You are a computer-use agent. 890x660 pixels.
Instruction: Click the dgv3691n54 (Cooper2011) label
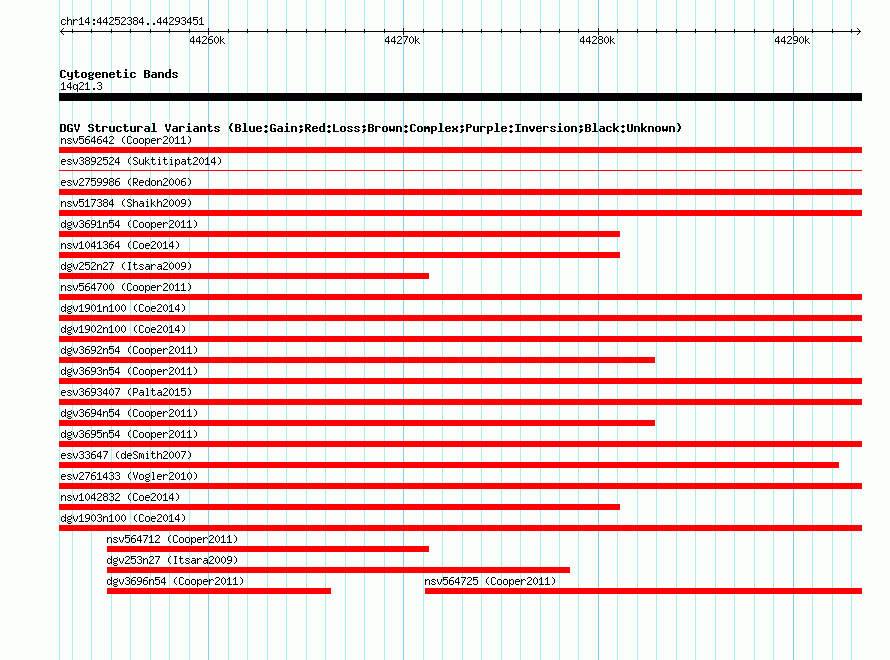(129, 224)
